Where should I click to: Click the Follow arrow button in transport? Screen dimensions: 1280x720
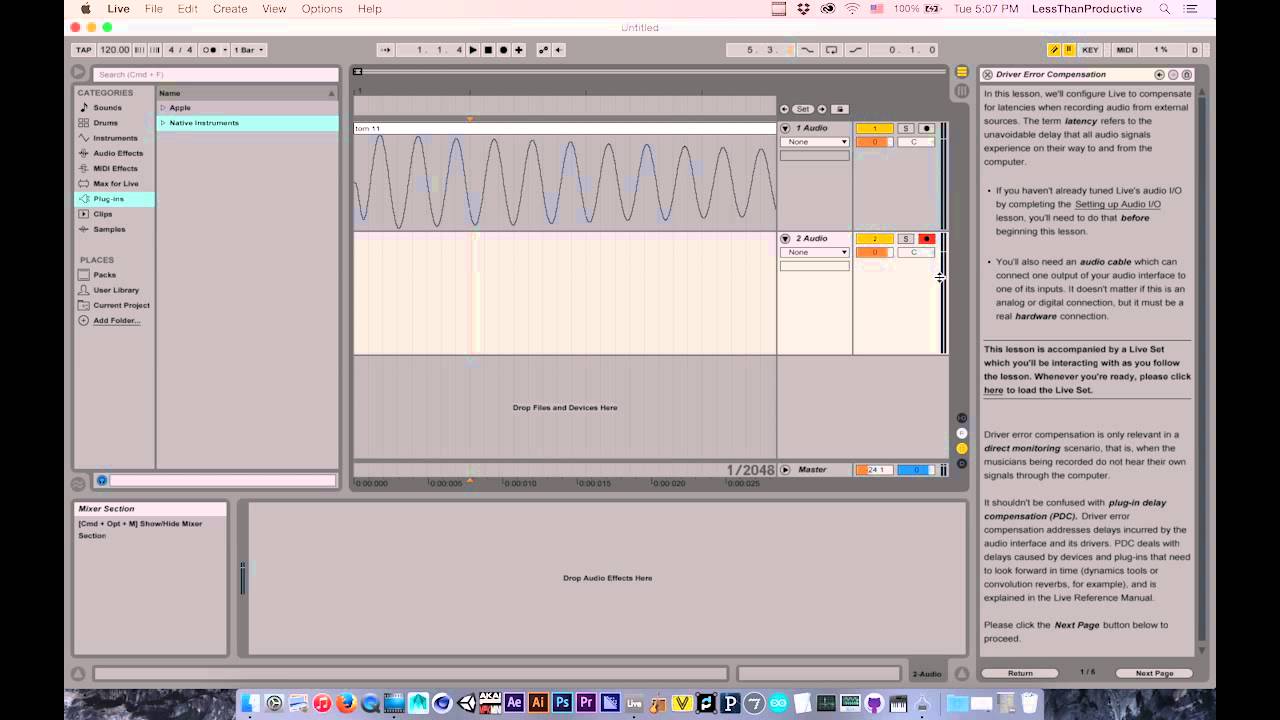coord(385,50)
